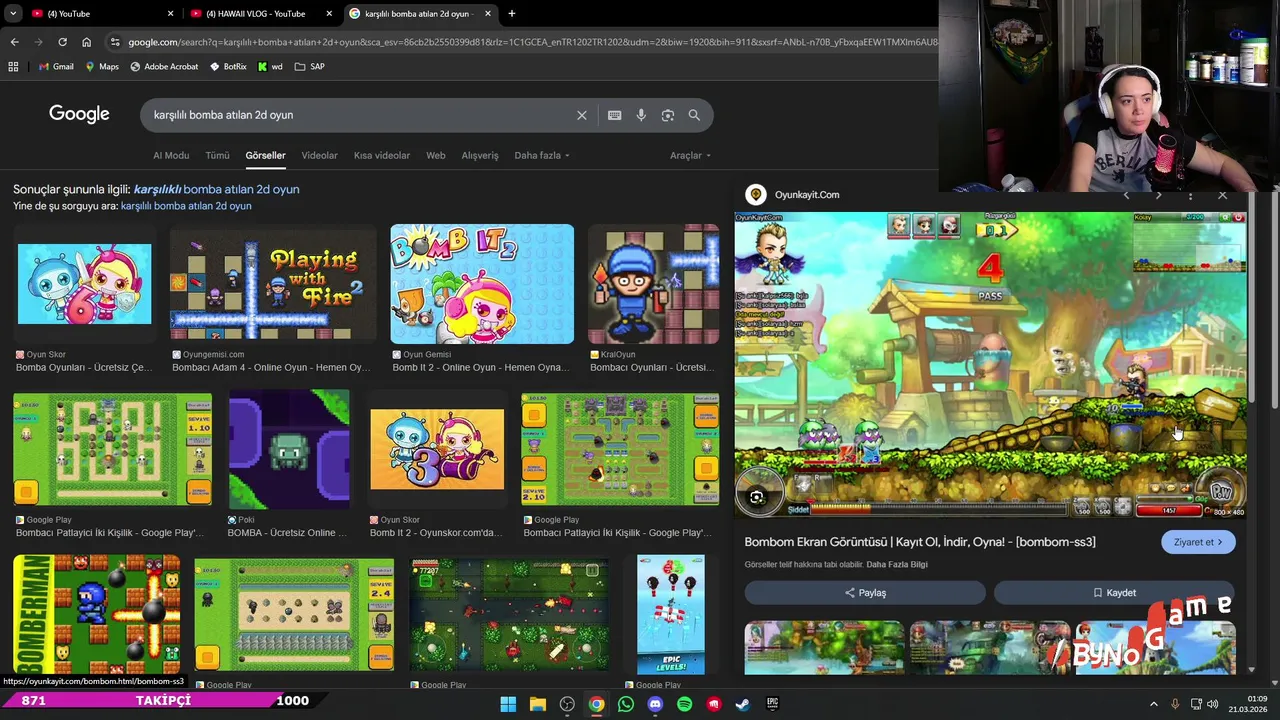Open the site information icon in the address bar
The height and width of the screenshot is (720, 1280).
tap(115, 42)
